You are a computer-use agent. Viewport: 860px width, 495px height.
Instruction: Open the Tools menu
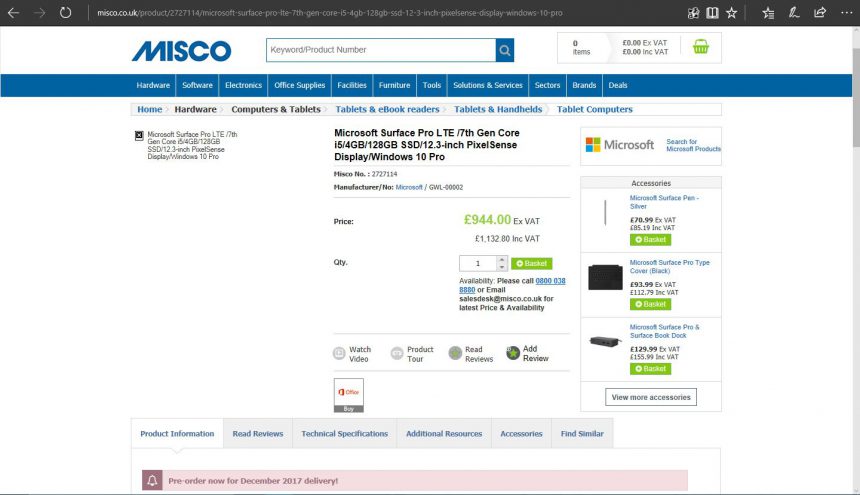coord(432,86)
